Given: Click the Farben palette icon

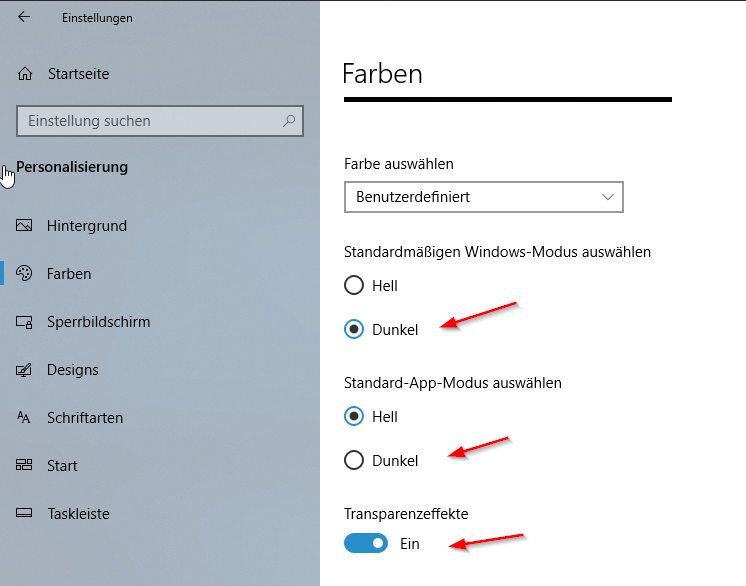Looking at the screenshot, I should tap(24, 273).
